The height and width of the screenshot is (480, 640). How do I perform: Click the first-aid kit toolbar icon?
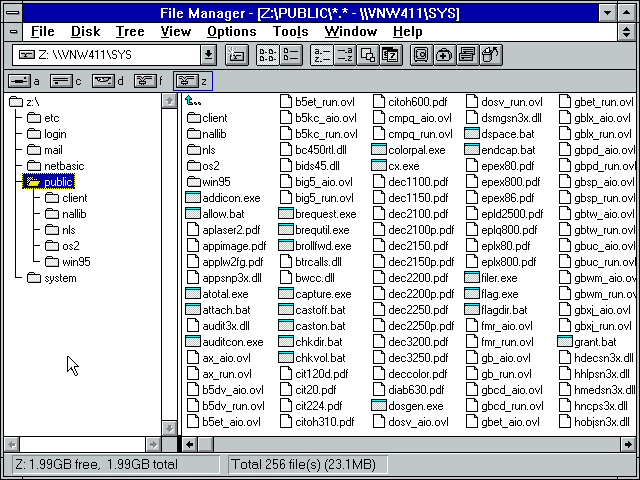(x=444, y=55)
